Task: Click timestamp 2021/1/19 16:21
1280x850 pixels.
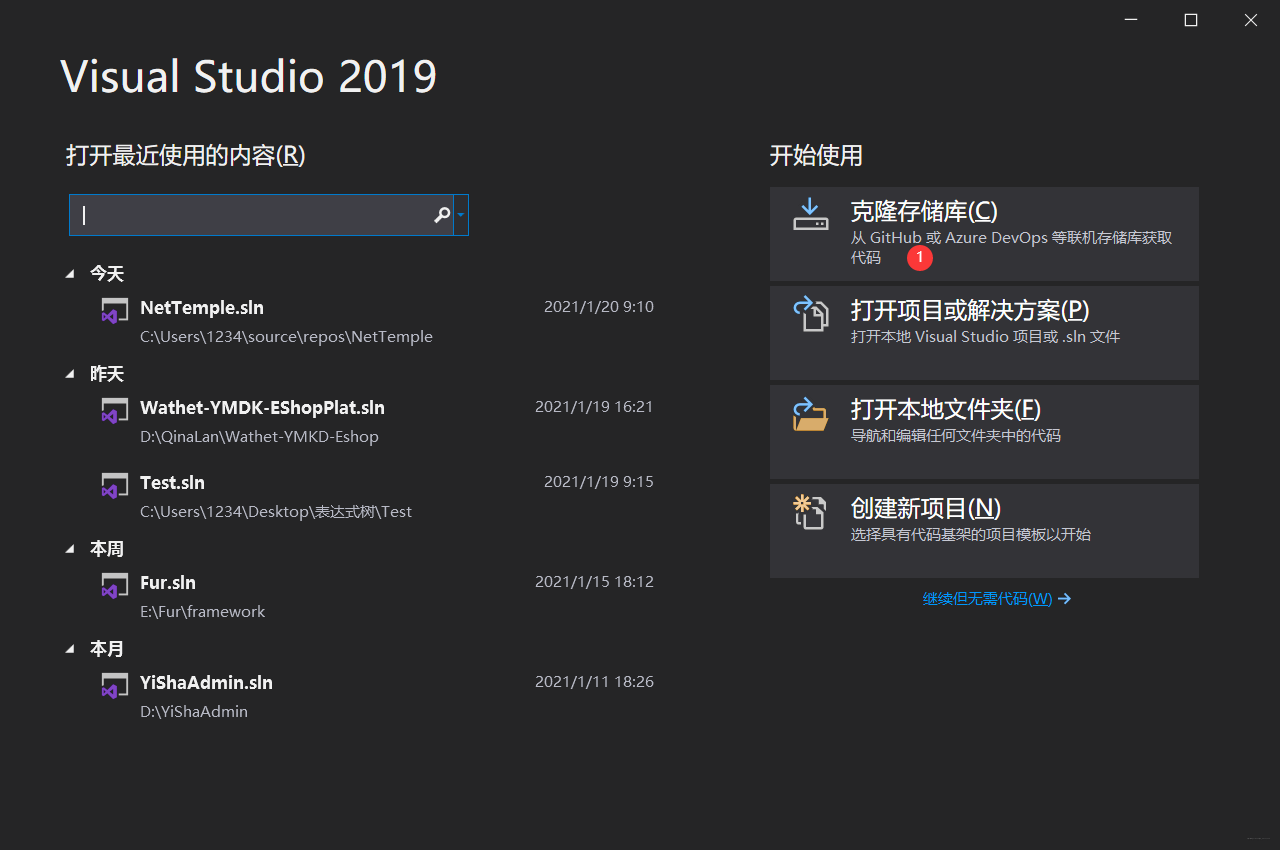Action: coord(594,407)
